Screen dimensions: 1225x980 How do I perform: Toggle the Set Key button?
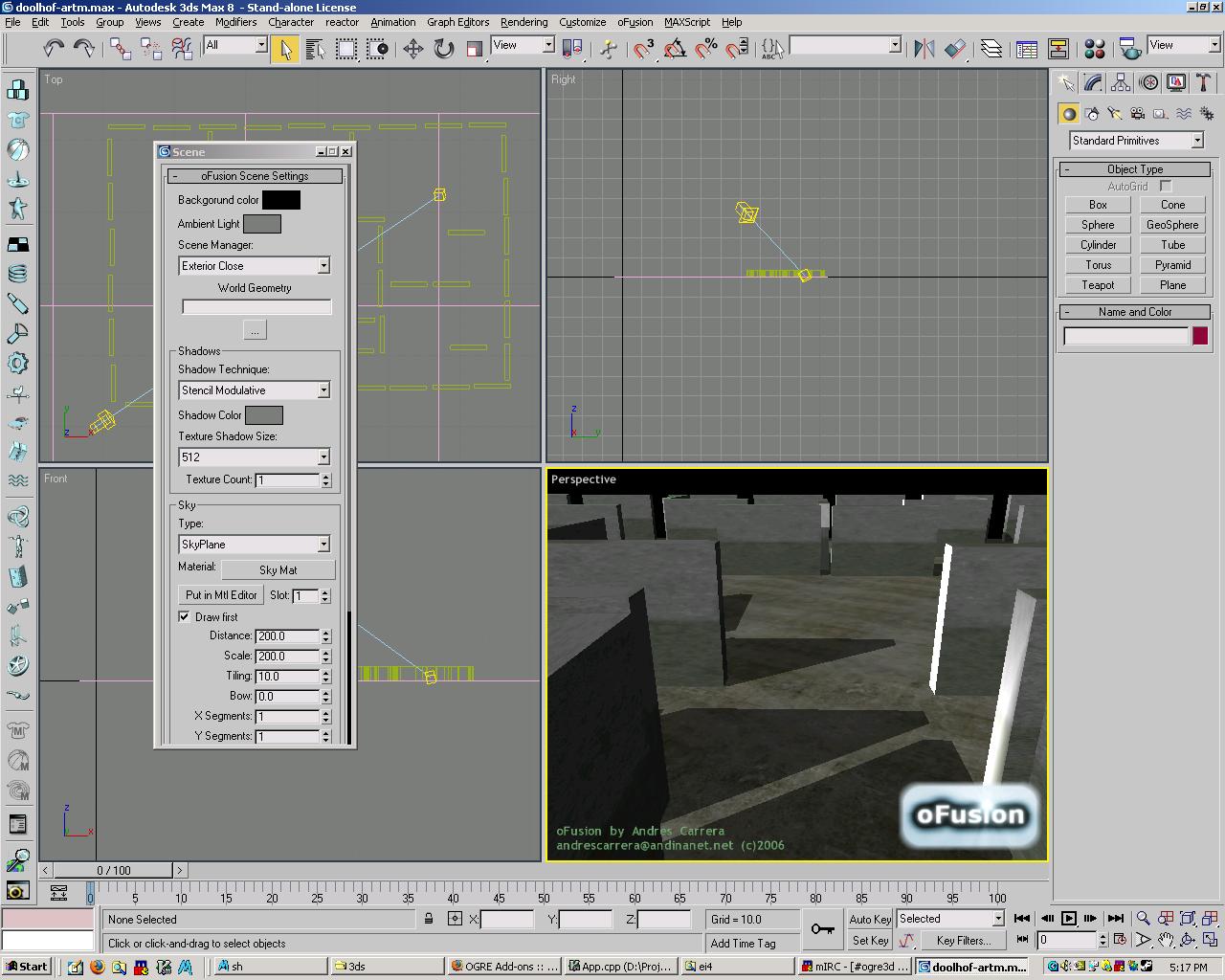point(870,941)
